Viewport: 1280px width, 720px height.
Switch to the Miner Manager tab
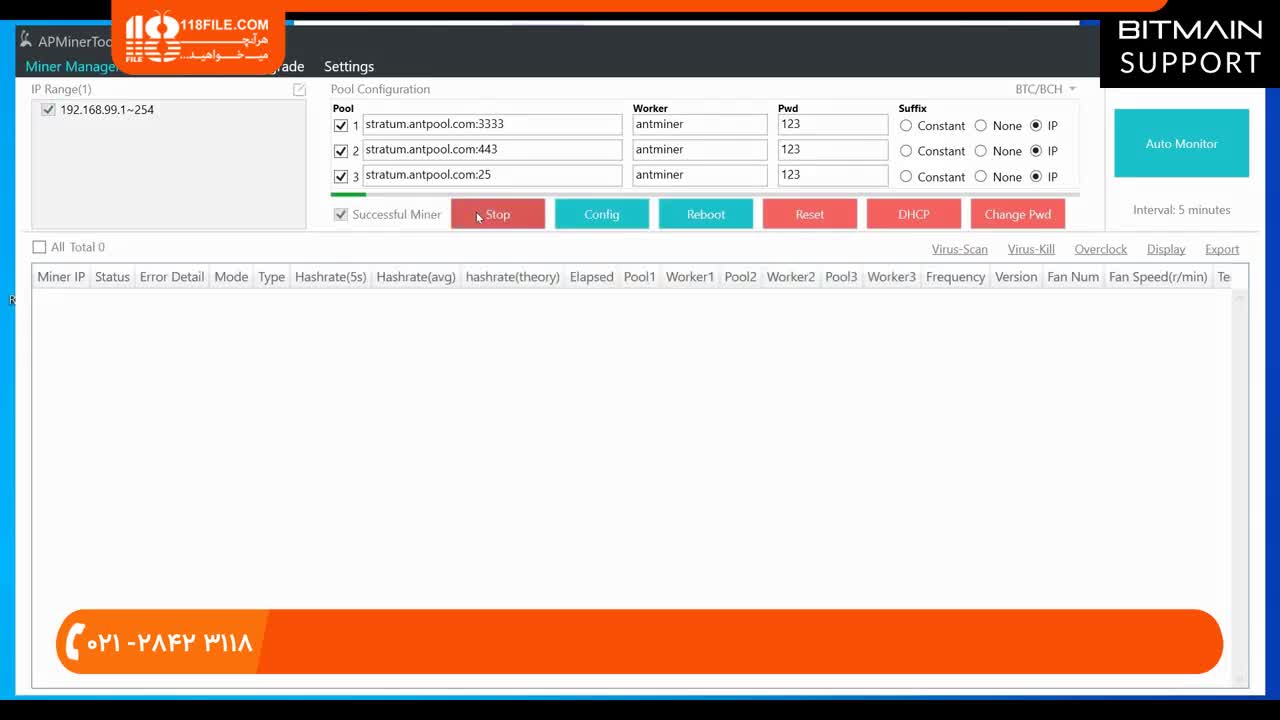71,67
